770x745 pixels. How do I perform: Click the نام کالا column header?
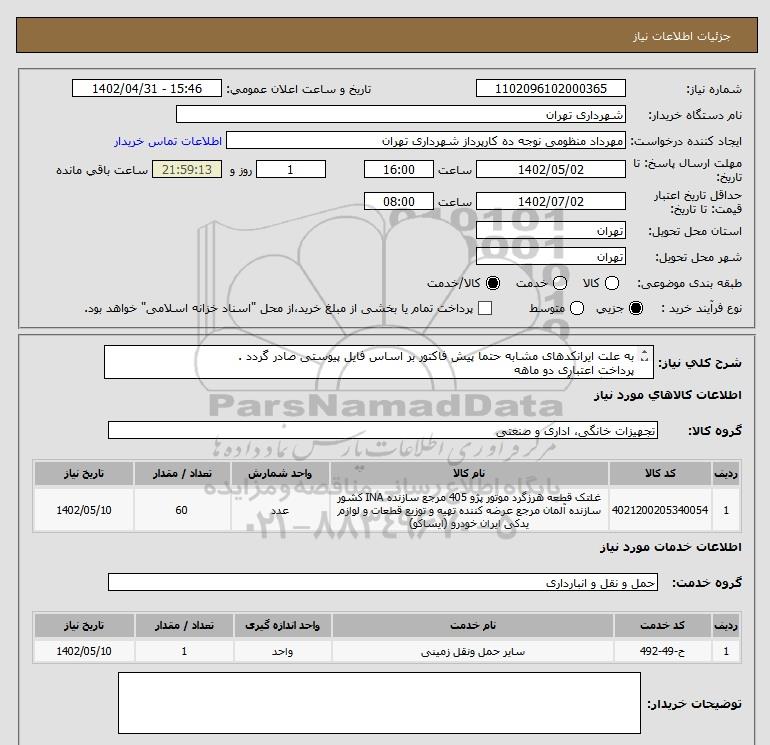click(x=469, y=473)
